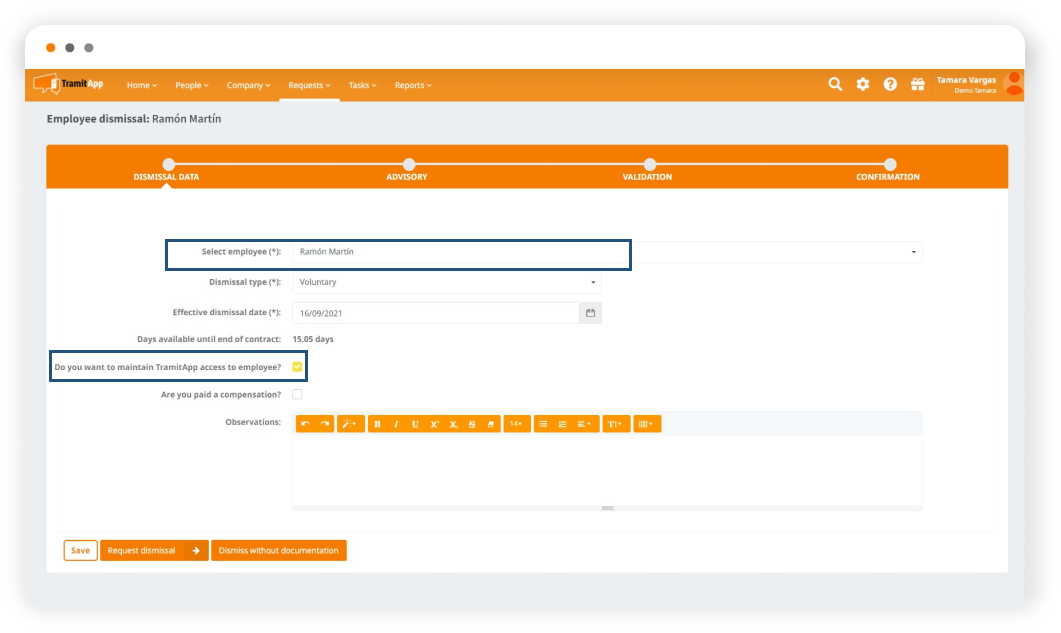Click Dismiss without documentation button
The height and width of the screenshot is (633, 1061).
(x=278, y=550)
